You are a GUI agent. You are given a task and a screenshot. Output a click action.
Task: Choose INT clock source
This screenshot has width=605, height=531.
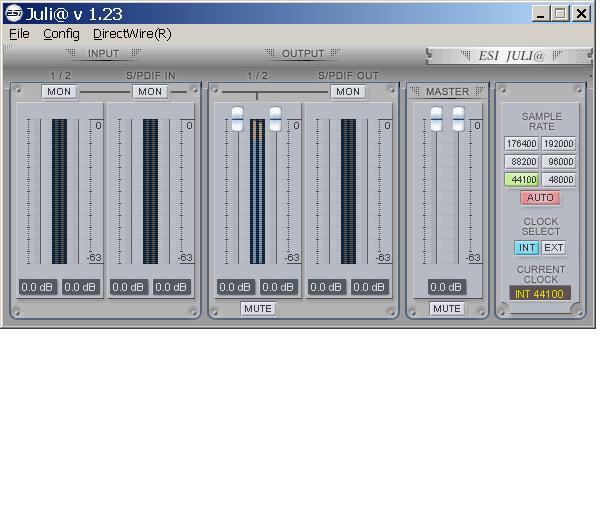(x=527, y=248)
